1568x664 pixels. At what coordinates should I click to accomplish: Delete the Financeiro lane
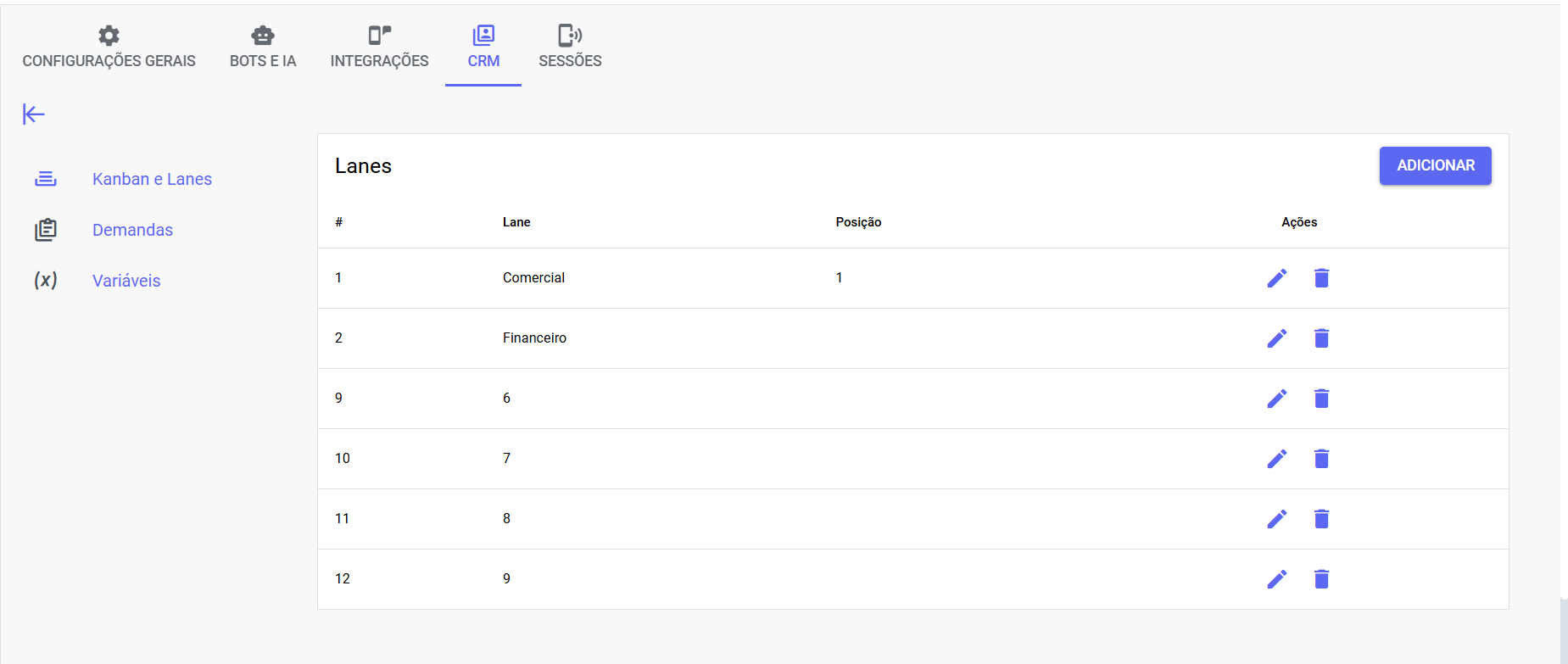pos(1321,338)
